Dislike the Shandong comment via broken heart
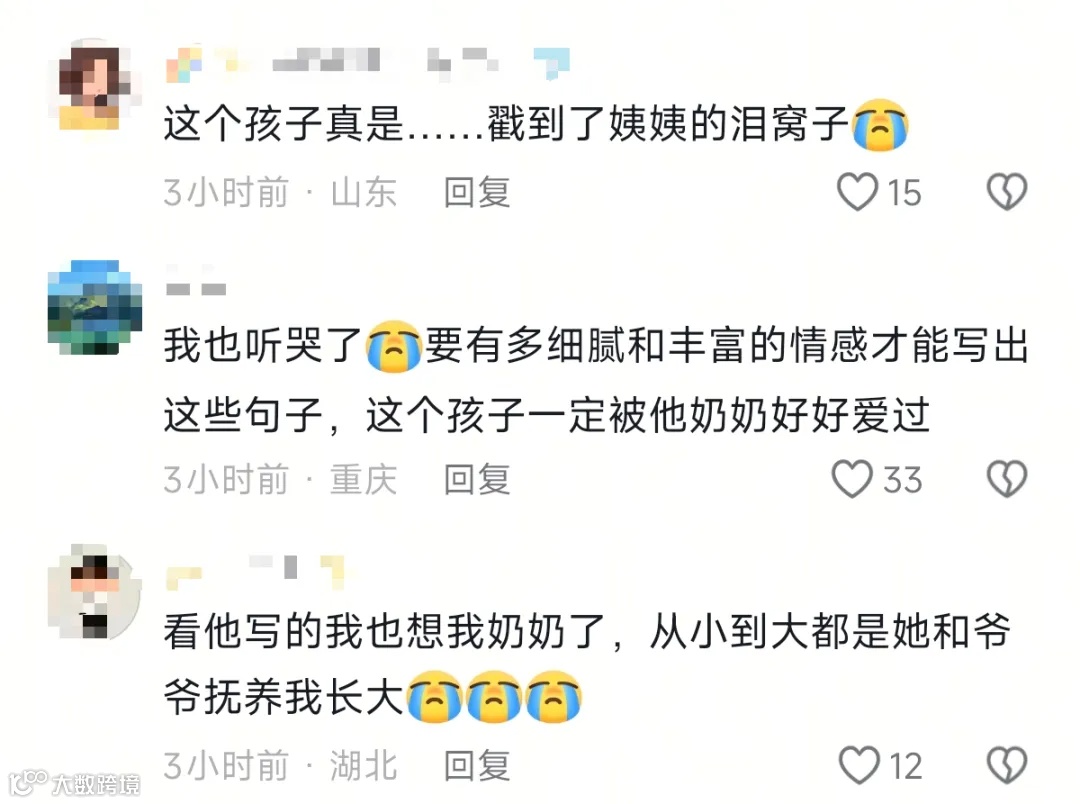 point(1007,192)
